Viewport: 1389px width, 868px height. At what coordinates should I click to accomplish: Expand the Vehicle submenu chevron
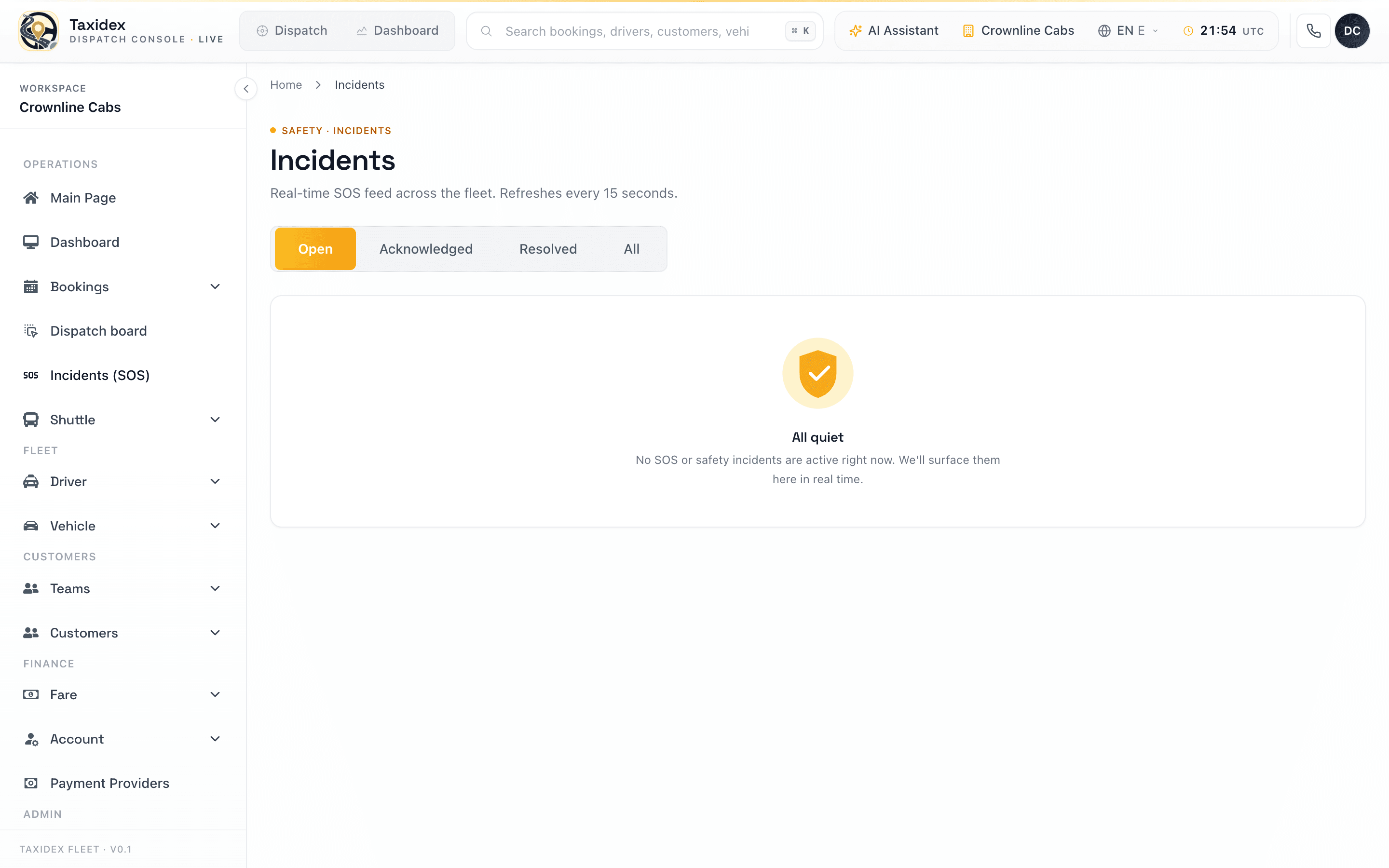tap(215, 526)
